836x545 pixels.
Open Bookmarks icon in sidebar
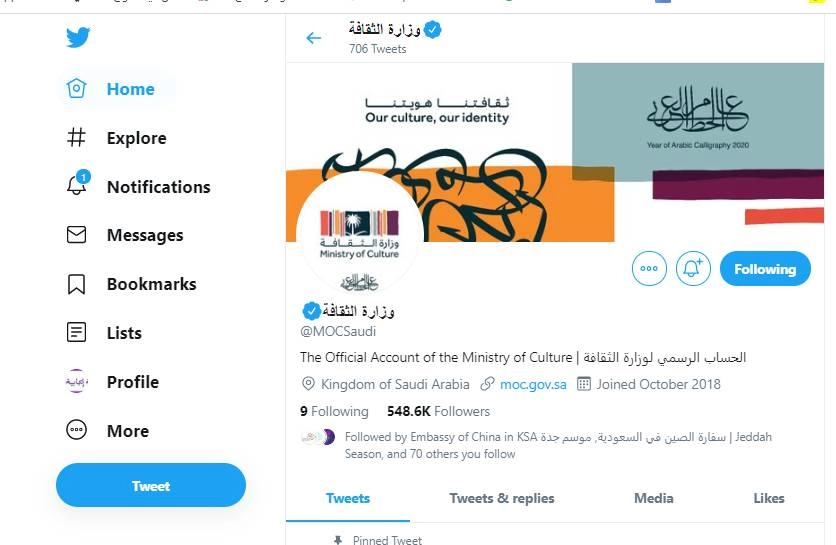[x=77, y=284]
